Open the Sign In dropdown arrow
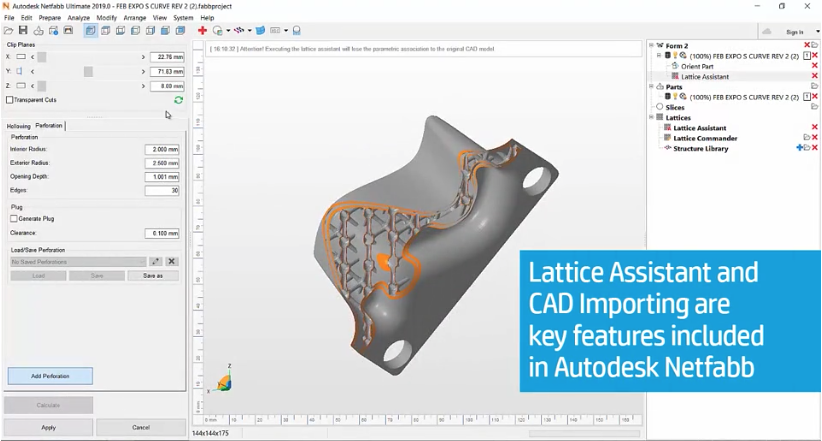Screen dimensions: 822x441 click(x=818, y=32)
